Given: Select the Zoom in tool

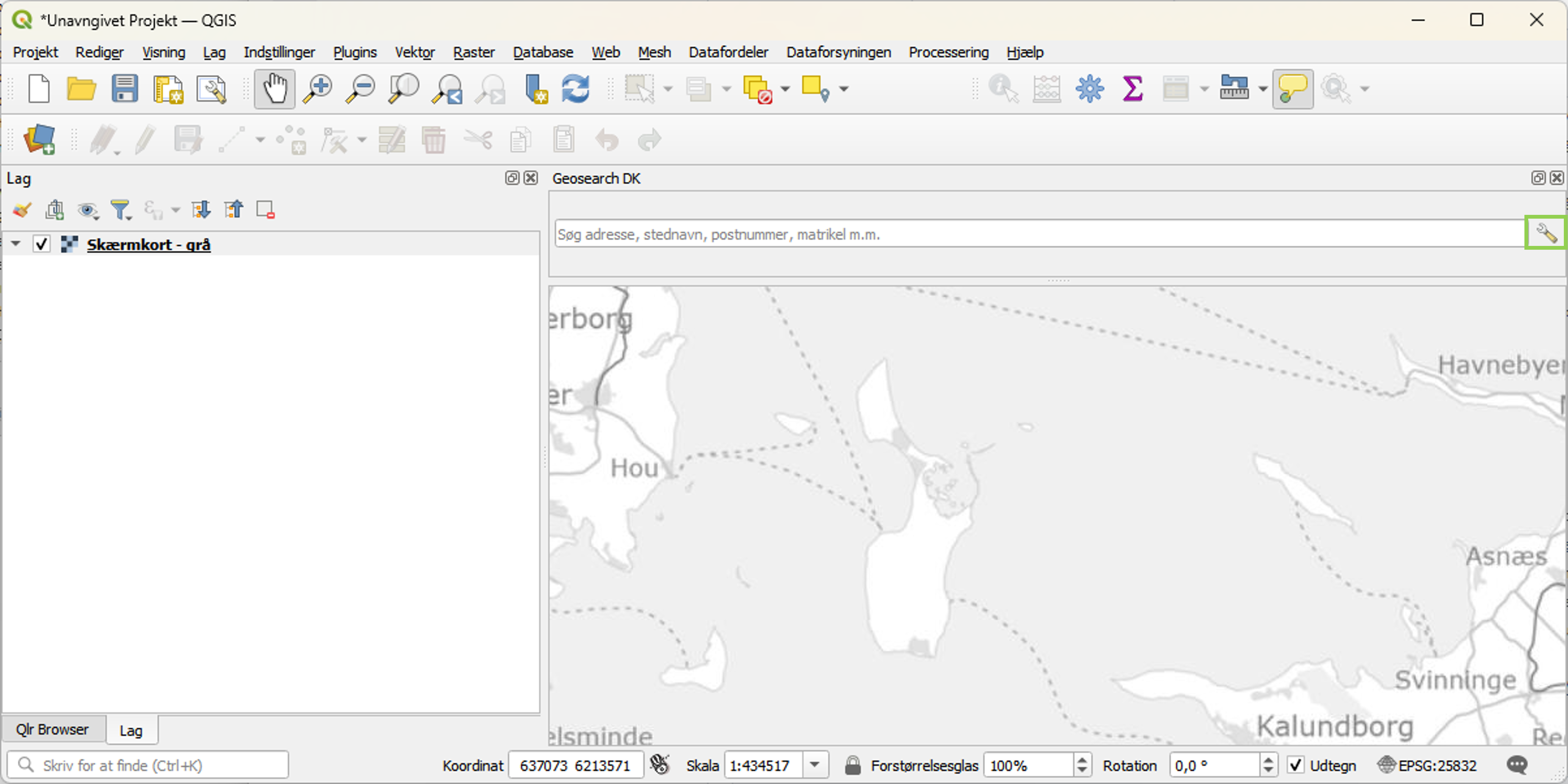Looking at the screenshot, I should pos(316,88).
